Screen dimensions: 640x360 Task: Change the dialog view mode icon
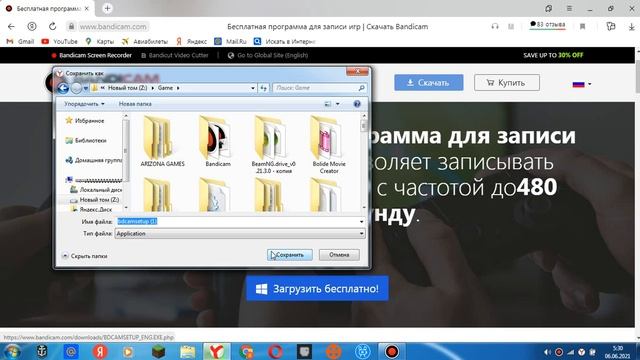[x=328, y=104]
